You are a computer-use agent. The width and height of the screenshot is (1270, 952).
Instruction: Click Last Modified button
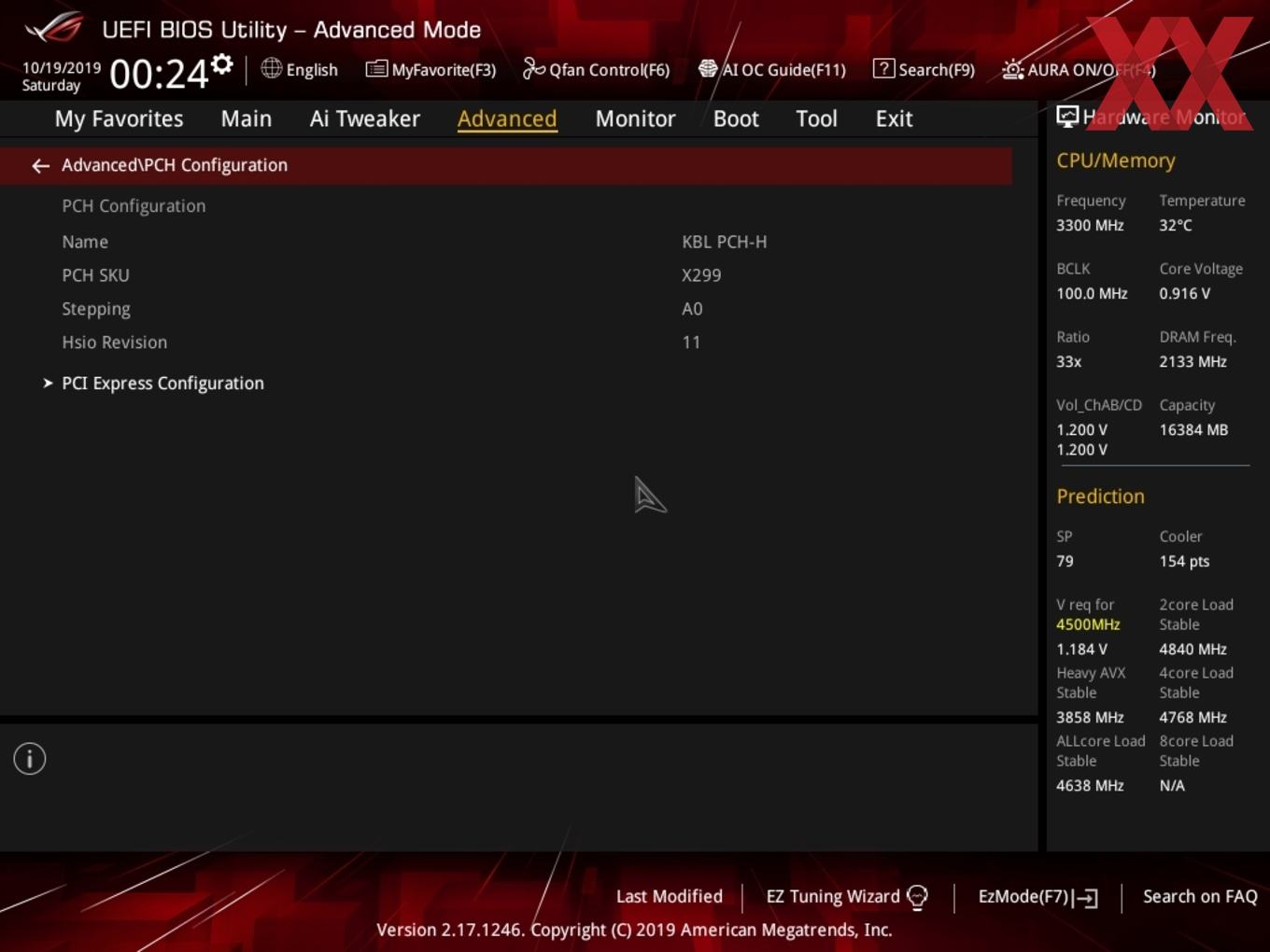[670, 897]
